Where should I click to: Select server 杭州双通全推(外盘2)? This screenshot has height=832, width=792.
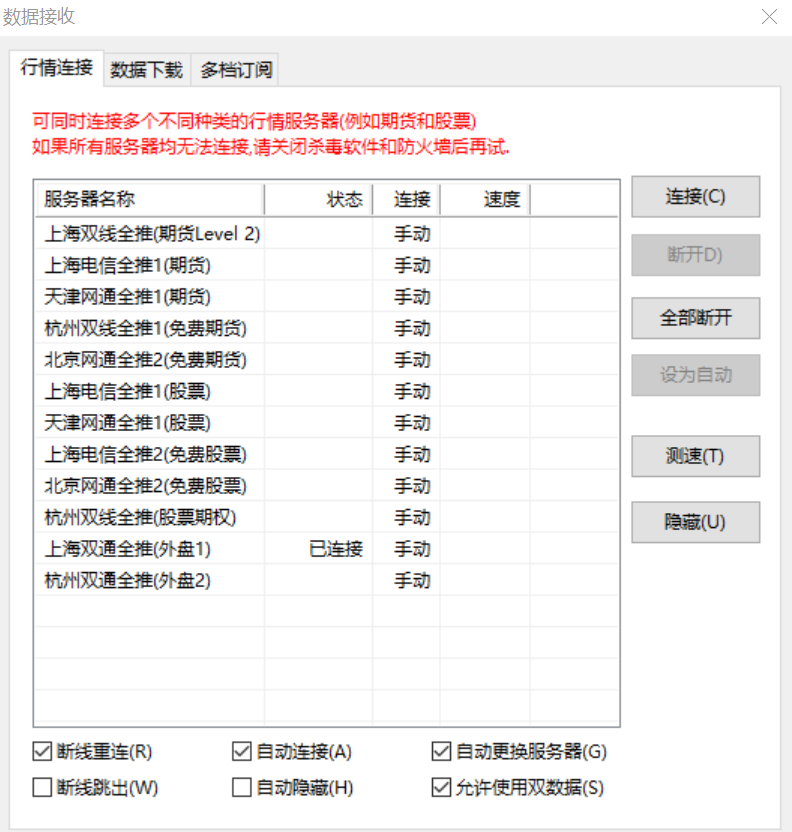click(327, 580)
